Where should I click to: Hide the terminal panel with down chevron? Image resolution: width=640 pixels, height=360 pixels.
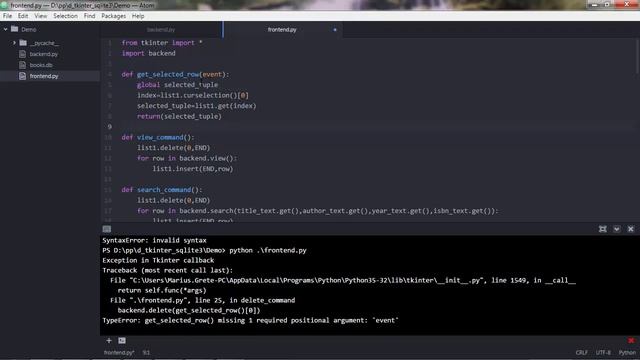pyautogui.click(x=617, y=229)
